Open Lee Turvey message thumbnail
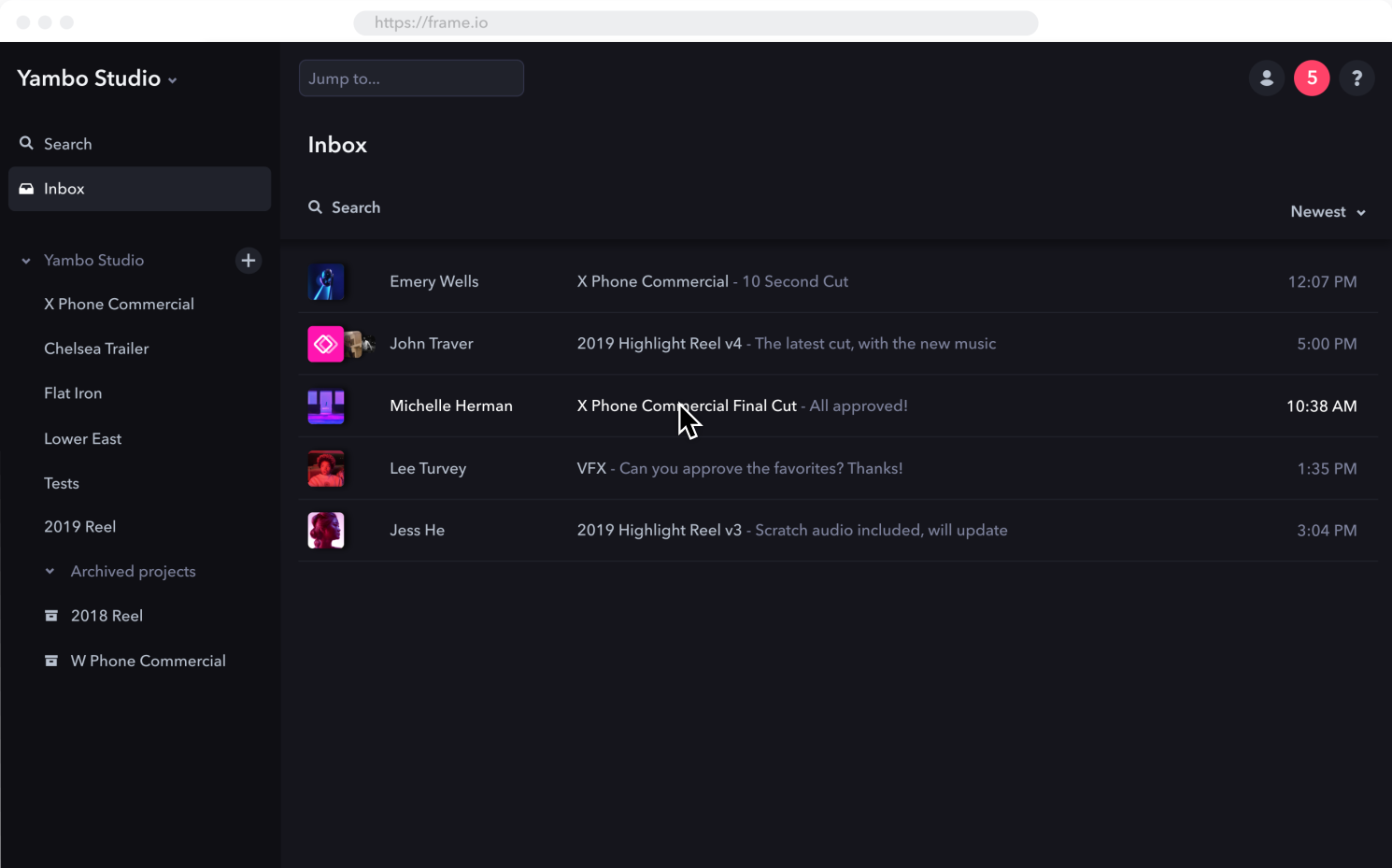Viewport: 1392px width, 868px height. coord(326,469)
